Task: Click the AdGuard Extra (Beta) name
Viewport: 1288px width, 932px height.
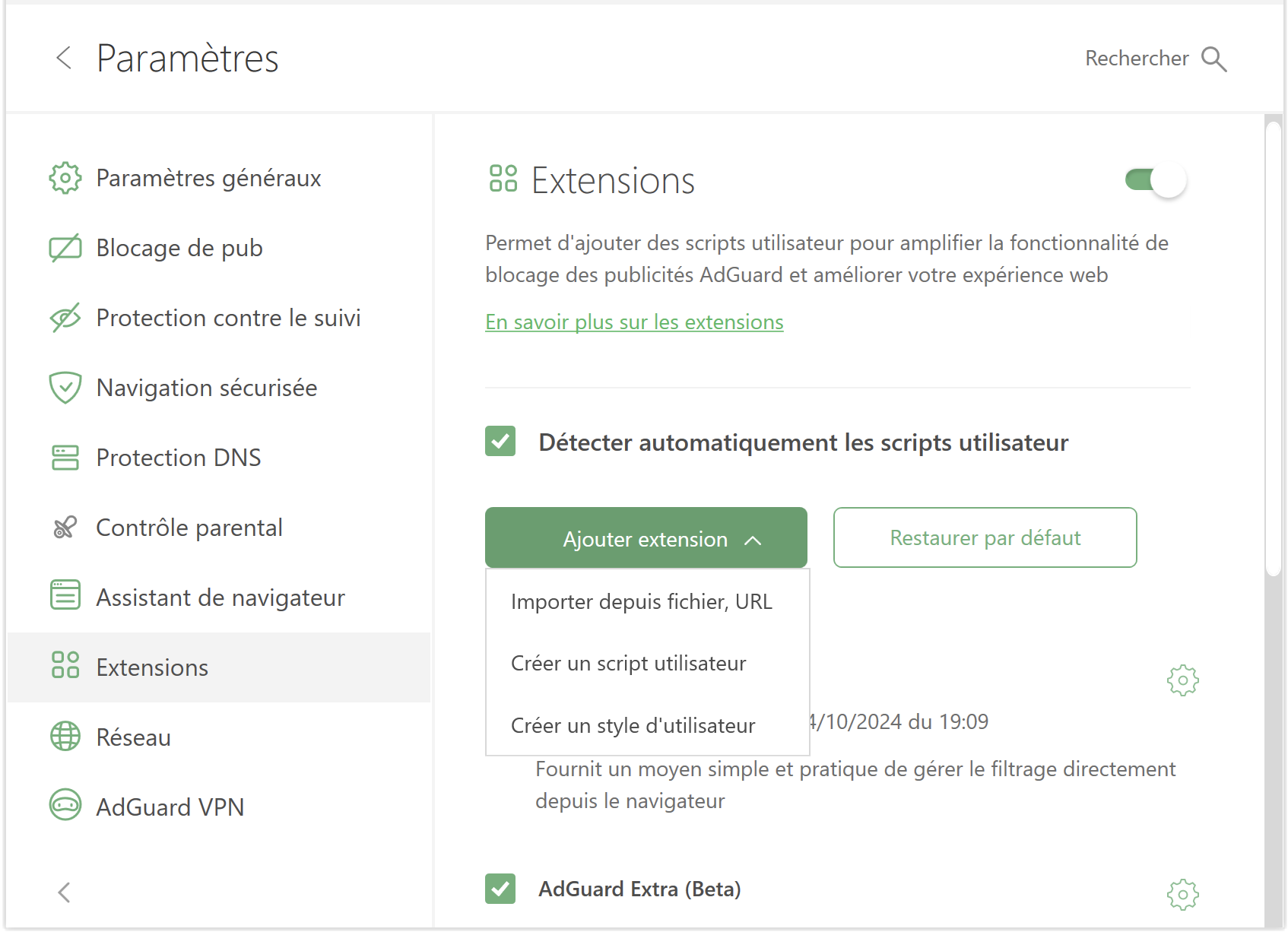Action: [639, 889]
